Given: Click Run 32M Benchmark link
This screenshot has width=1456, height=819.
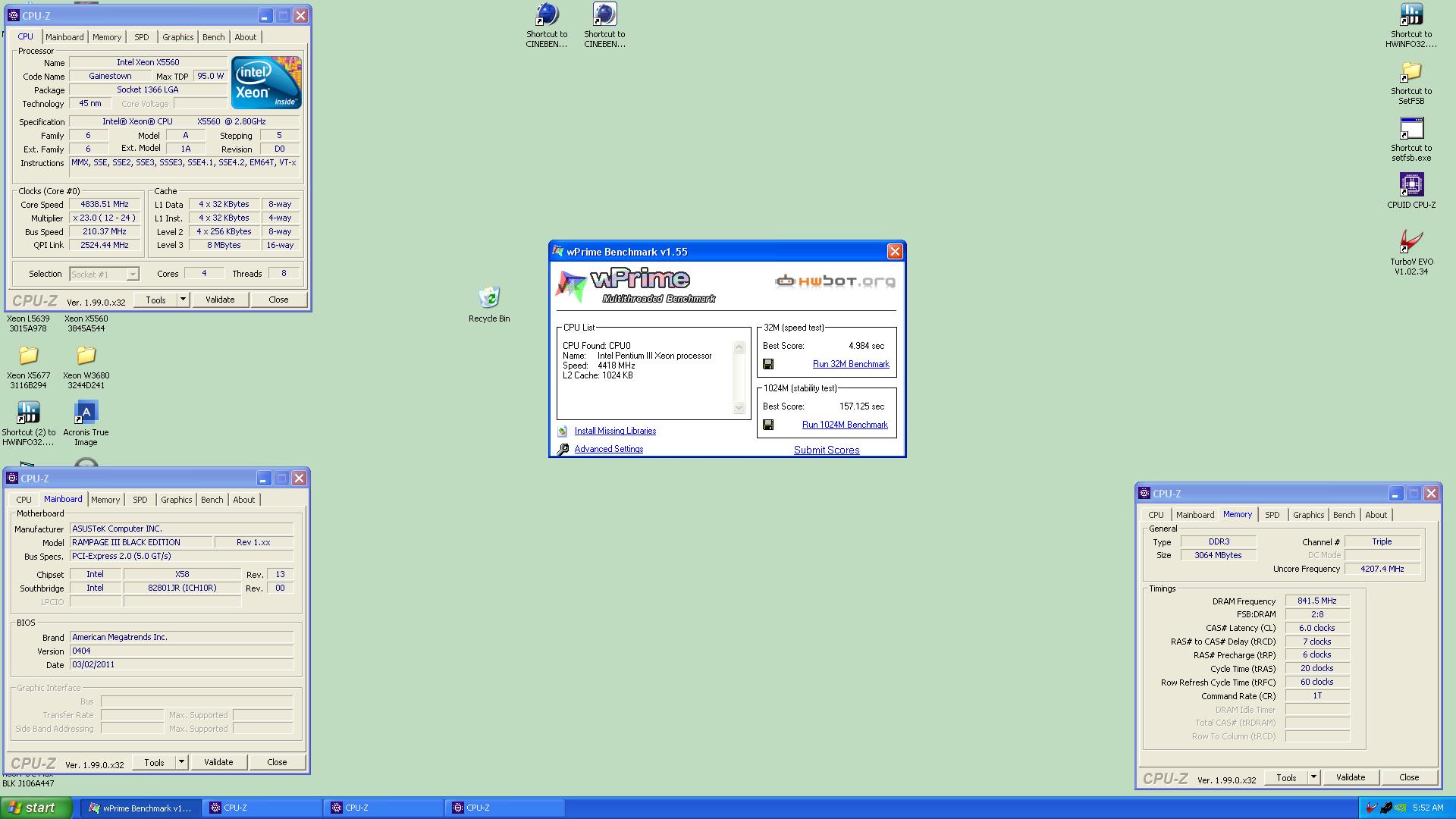Looking at the screenshot, I should click(851, 364).
